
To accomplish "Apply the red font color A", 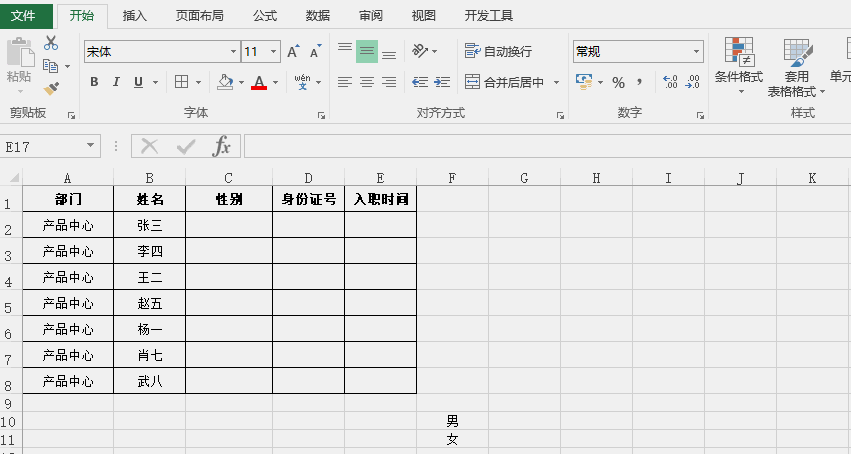I will click(x=259, y=82).
